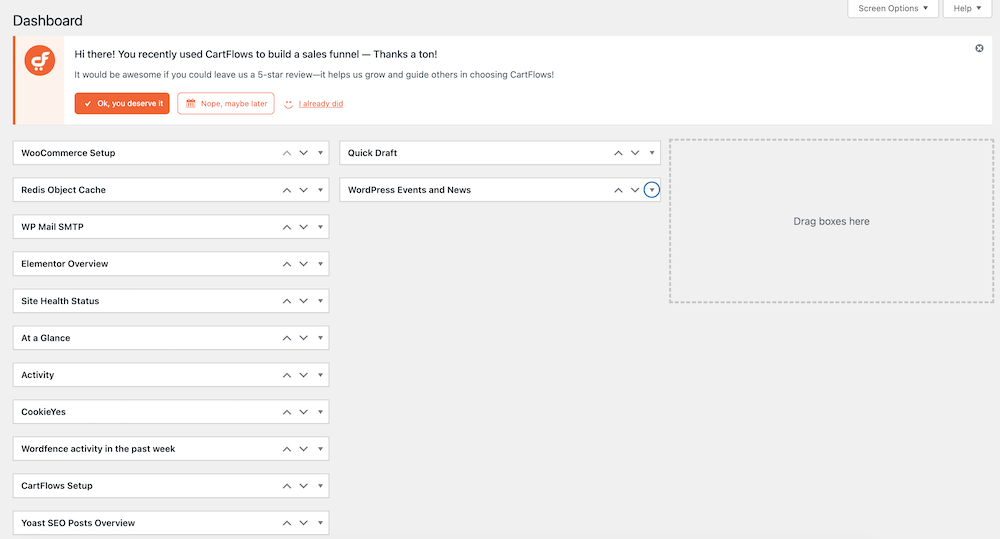Move Redis Object Cache box down
Screen dimensions: 1000x539
pyautogui.click(x=303, y=190)
